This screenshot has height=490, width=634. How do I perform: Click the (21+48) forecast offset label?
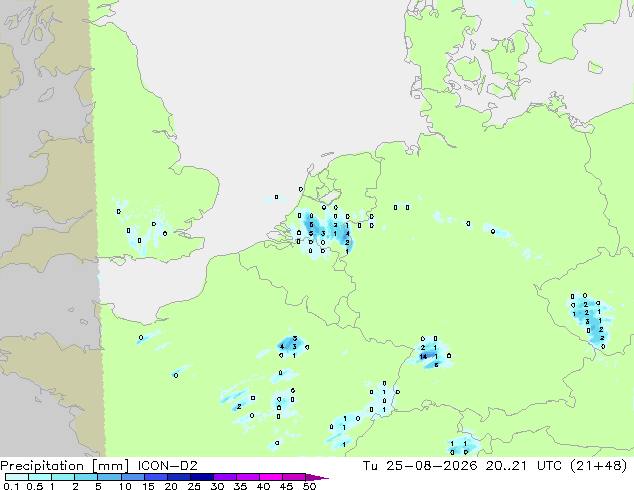(599, 466)
